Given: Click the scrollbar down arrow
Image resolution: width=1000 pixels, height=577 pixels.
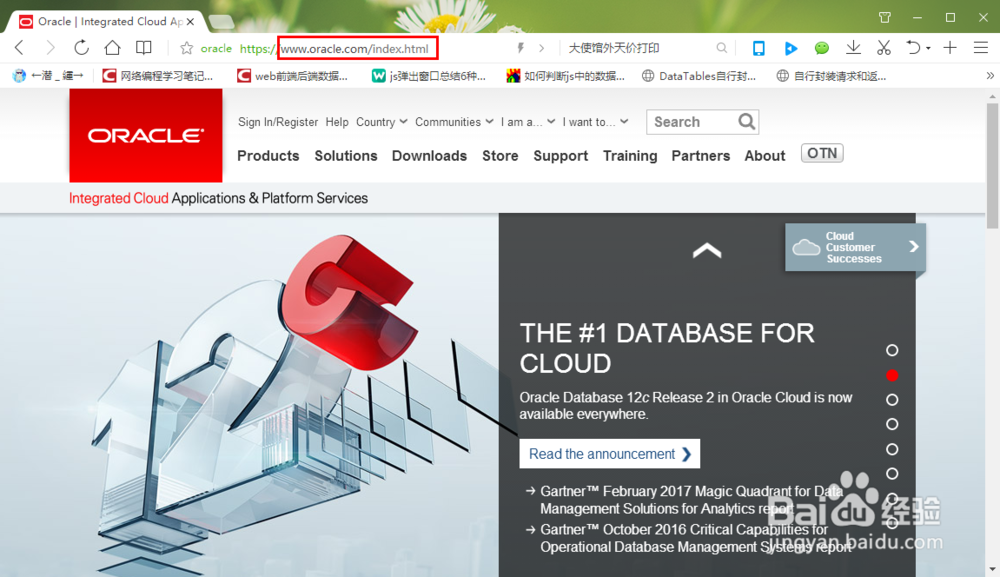Looking at the screenshot, I should [x=992, y=569].
